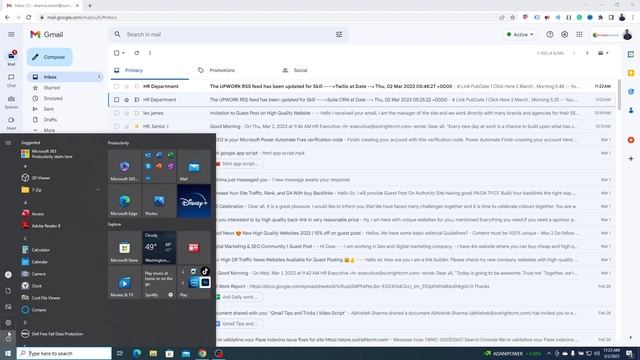Open Chrome from the taskbar
The width and height of the screenshot is (640, 360).
point(202,353)
